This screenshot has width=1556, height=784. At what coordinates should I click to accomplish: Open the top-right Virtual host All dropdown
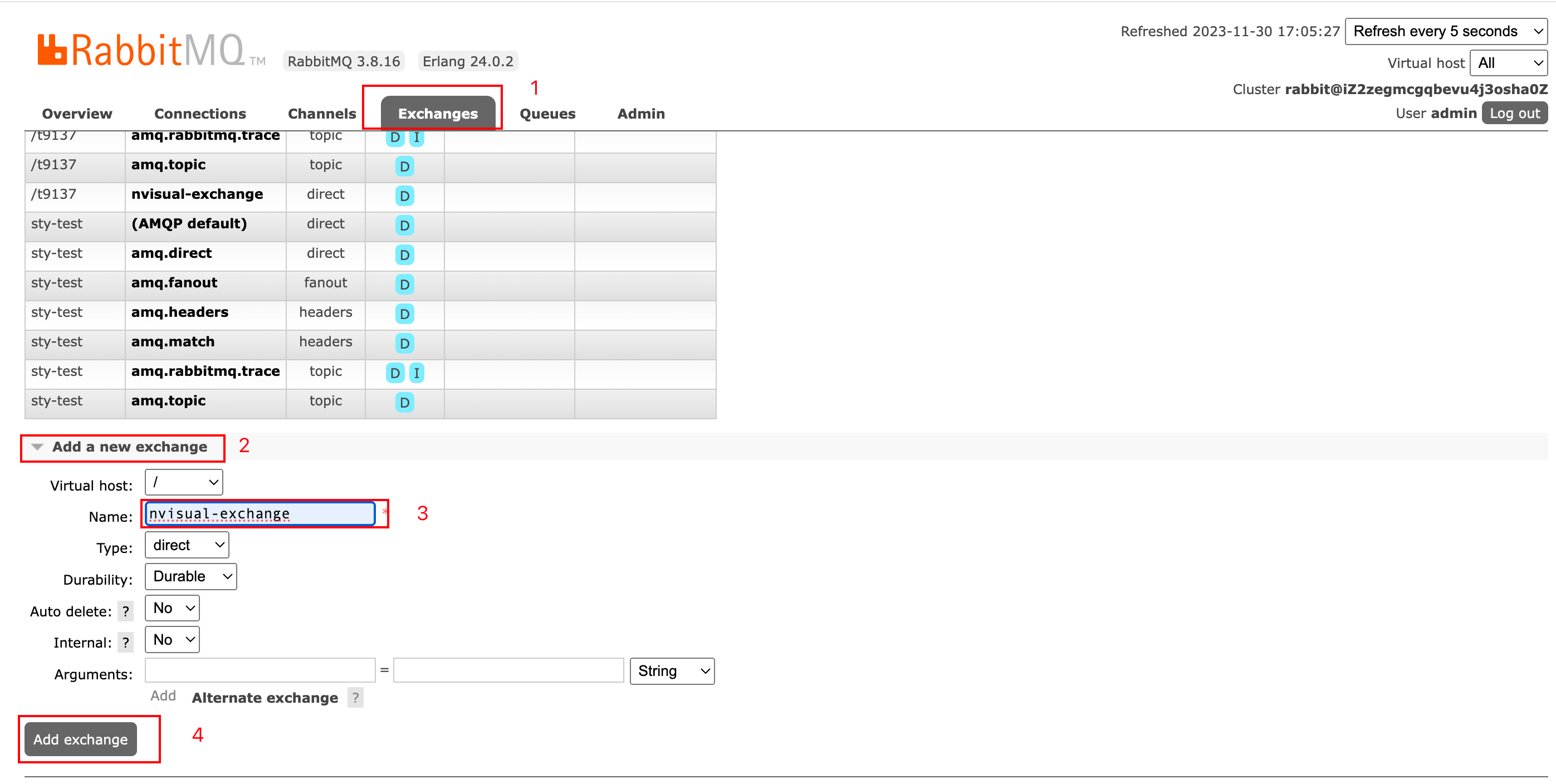click(x=1508, y=63)
